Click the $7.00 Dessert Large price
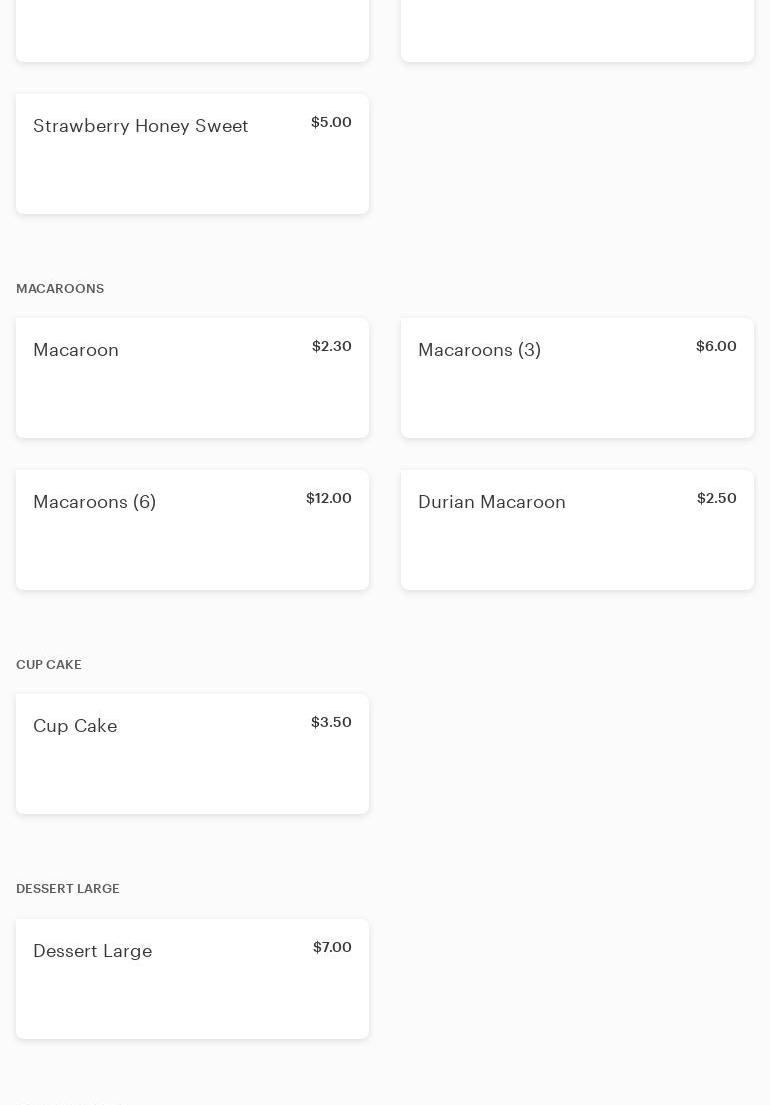 pos(332,948)
